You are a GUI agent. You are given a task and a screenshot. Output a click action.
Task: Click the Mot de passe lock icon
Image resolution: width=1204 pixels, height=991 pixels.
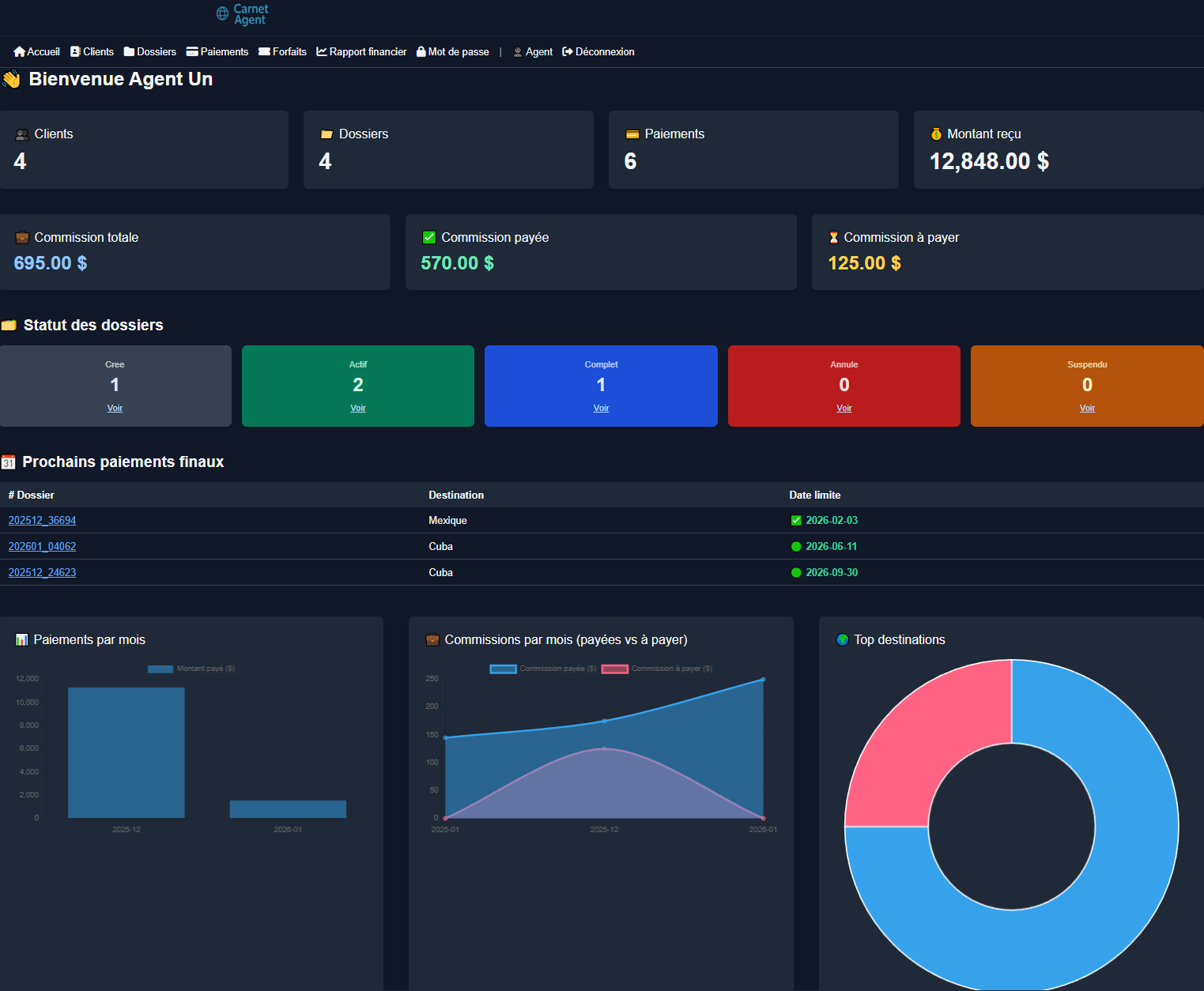pos(421,51)
